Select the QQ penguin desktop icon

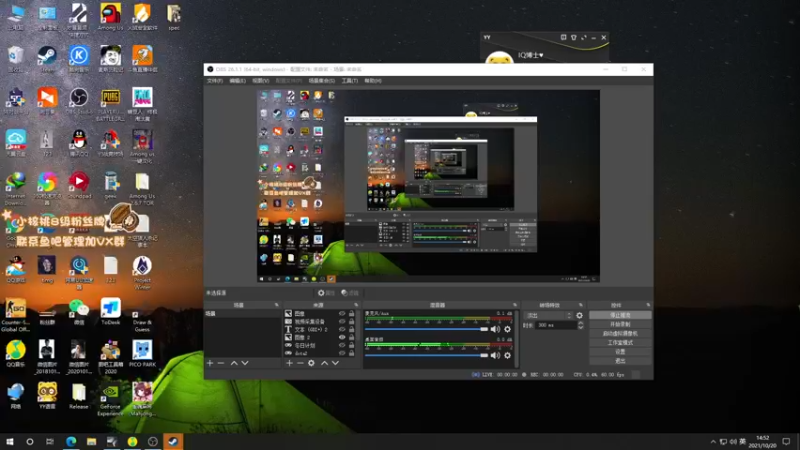point(79,143)
